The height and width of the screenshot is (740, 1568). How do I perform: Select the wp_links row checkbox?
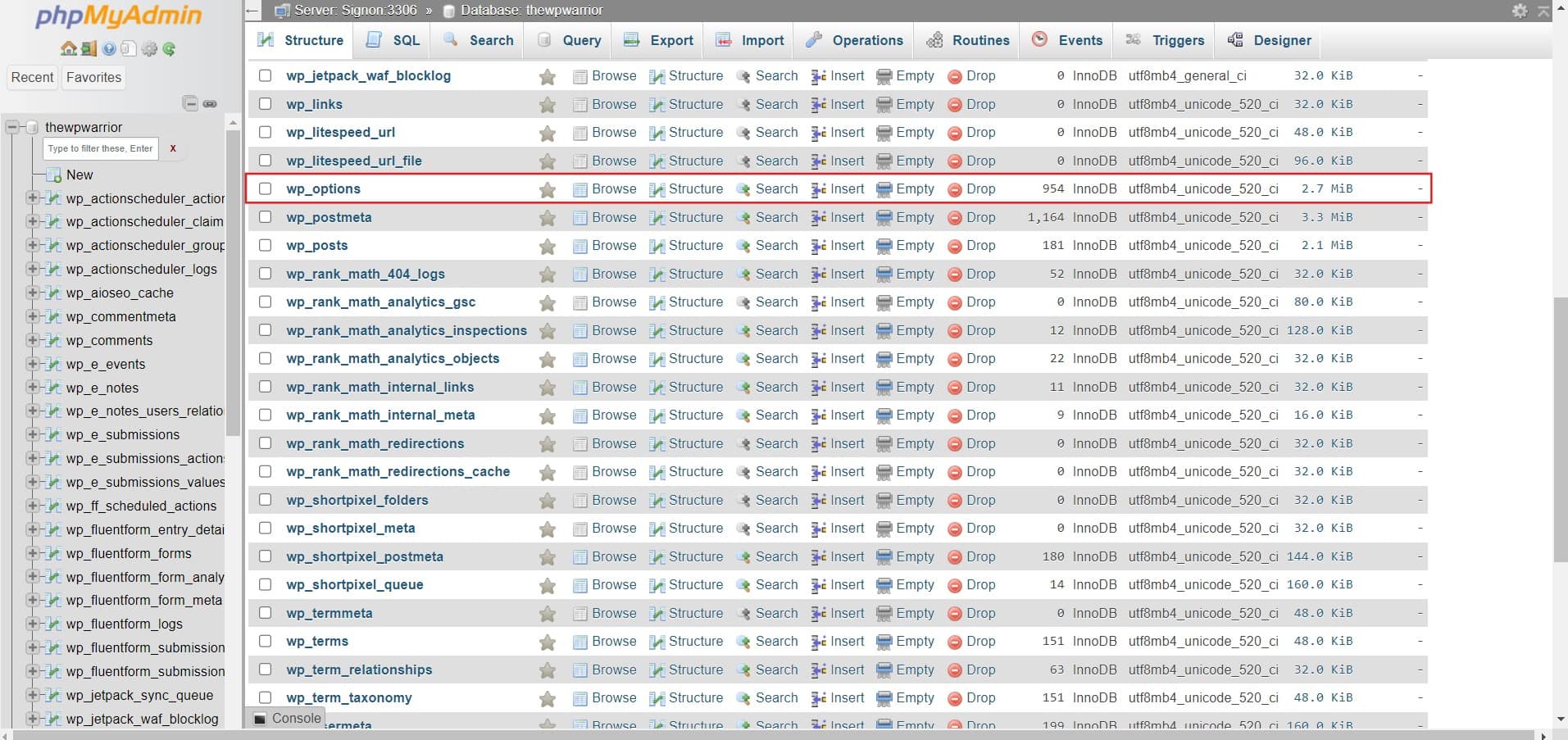(x=265, y=103)
